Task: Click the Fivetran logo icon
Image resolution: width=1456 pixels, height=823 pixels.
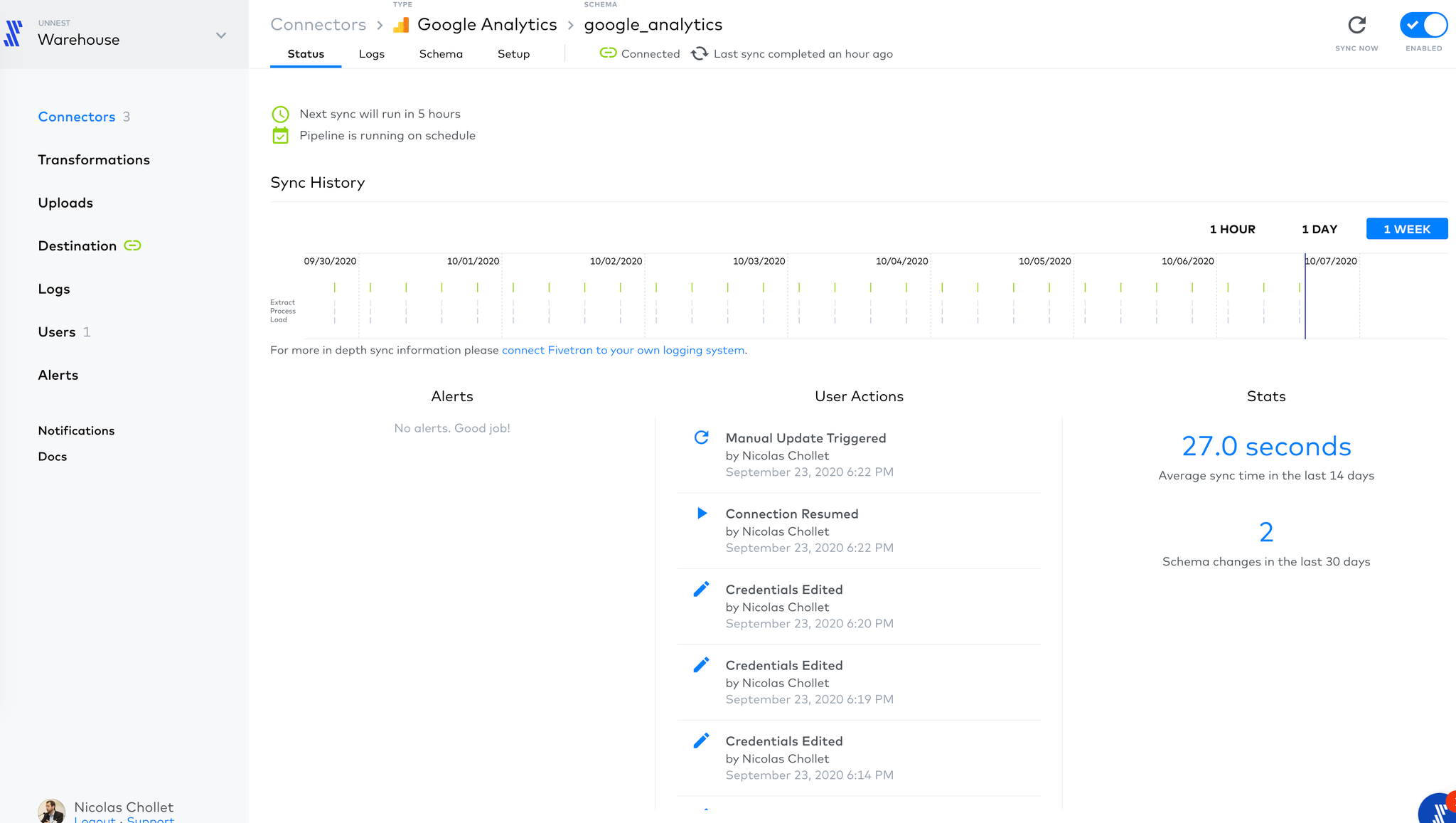Action: click(14, 33)
